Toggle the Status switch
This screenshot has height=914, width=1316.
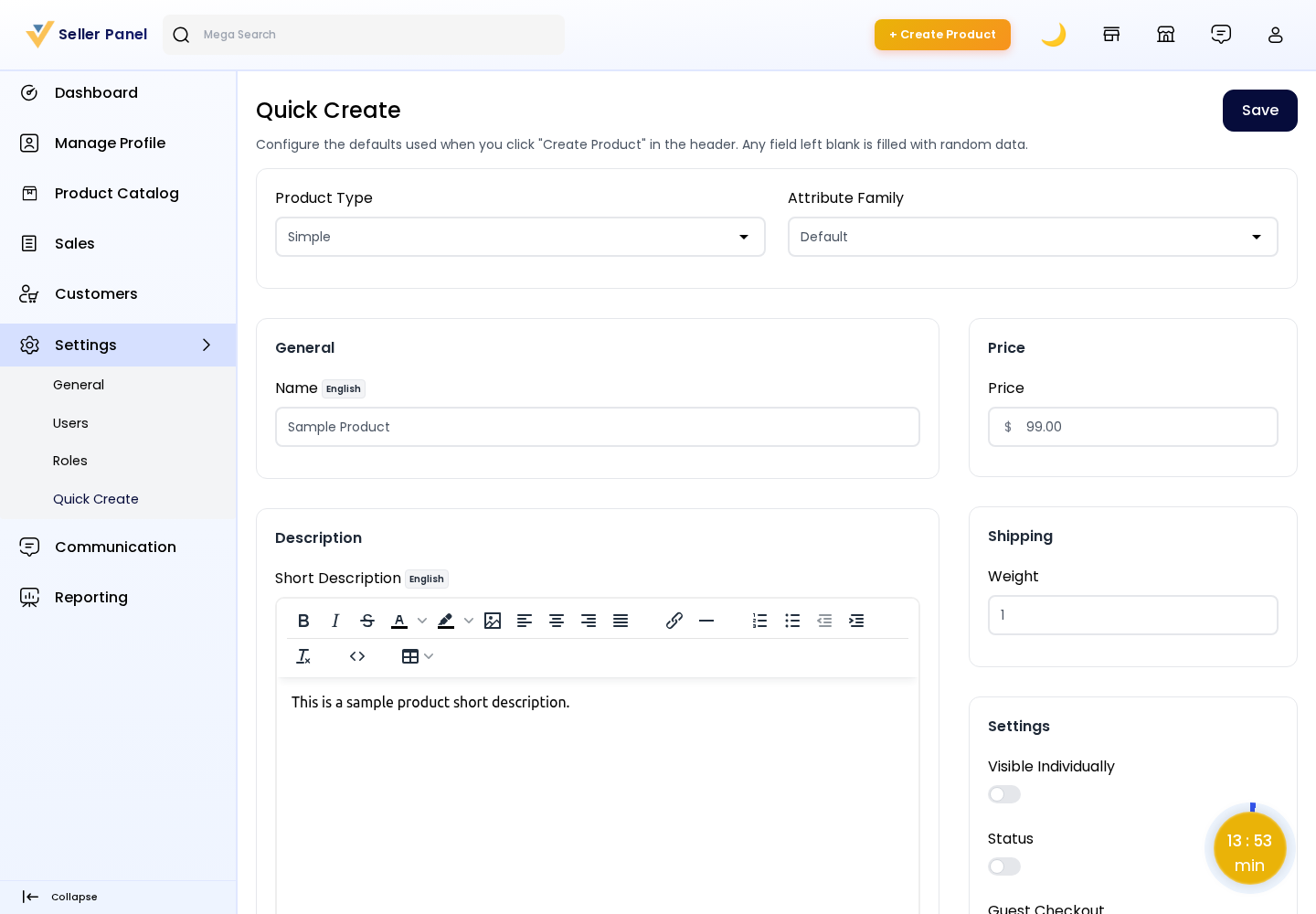point(1004,866)
